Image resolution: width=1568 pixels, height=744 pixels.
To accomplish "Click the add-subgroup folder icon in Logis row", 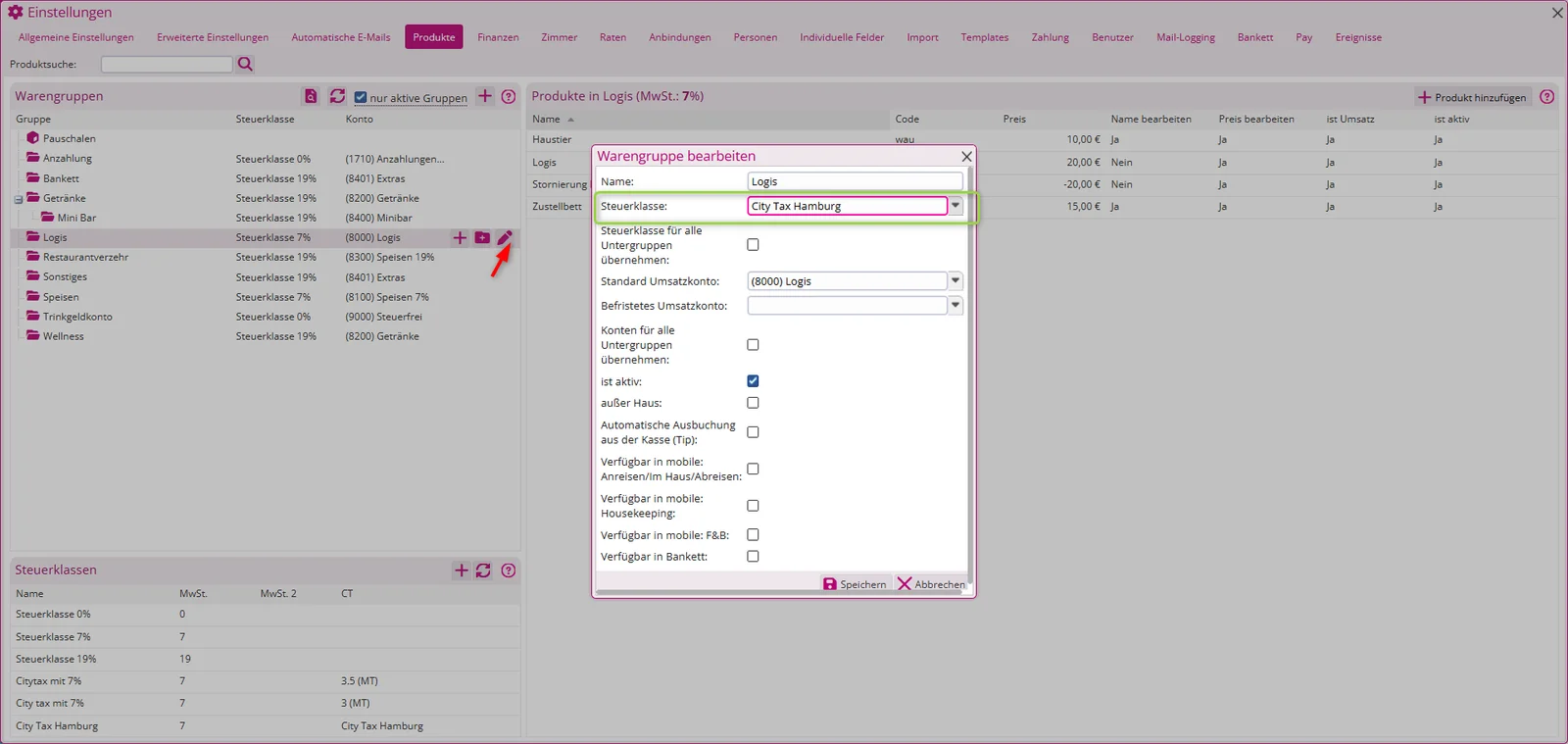I will click(x=482, y=237).
